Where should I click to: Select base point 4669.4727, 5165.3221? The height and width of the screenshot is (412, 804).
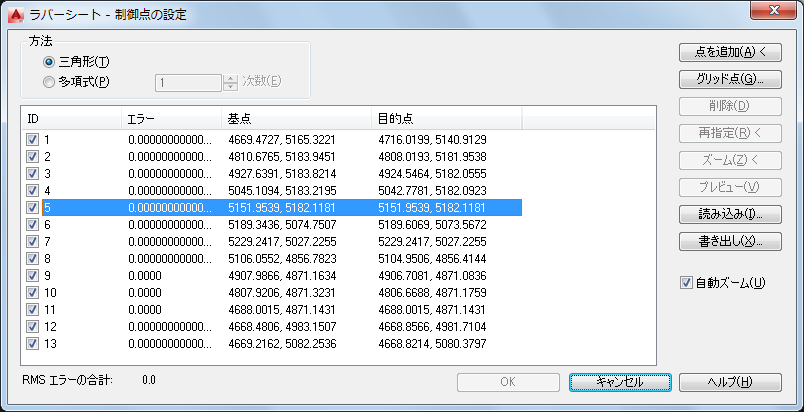(x=282, y=139)
